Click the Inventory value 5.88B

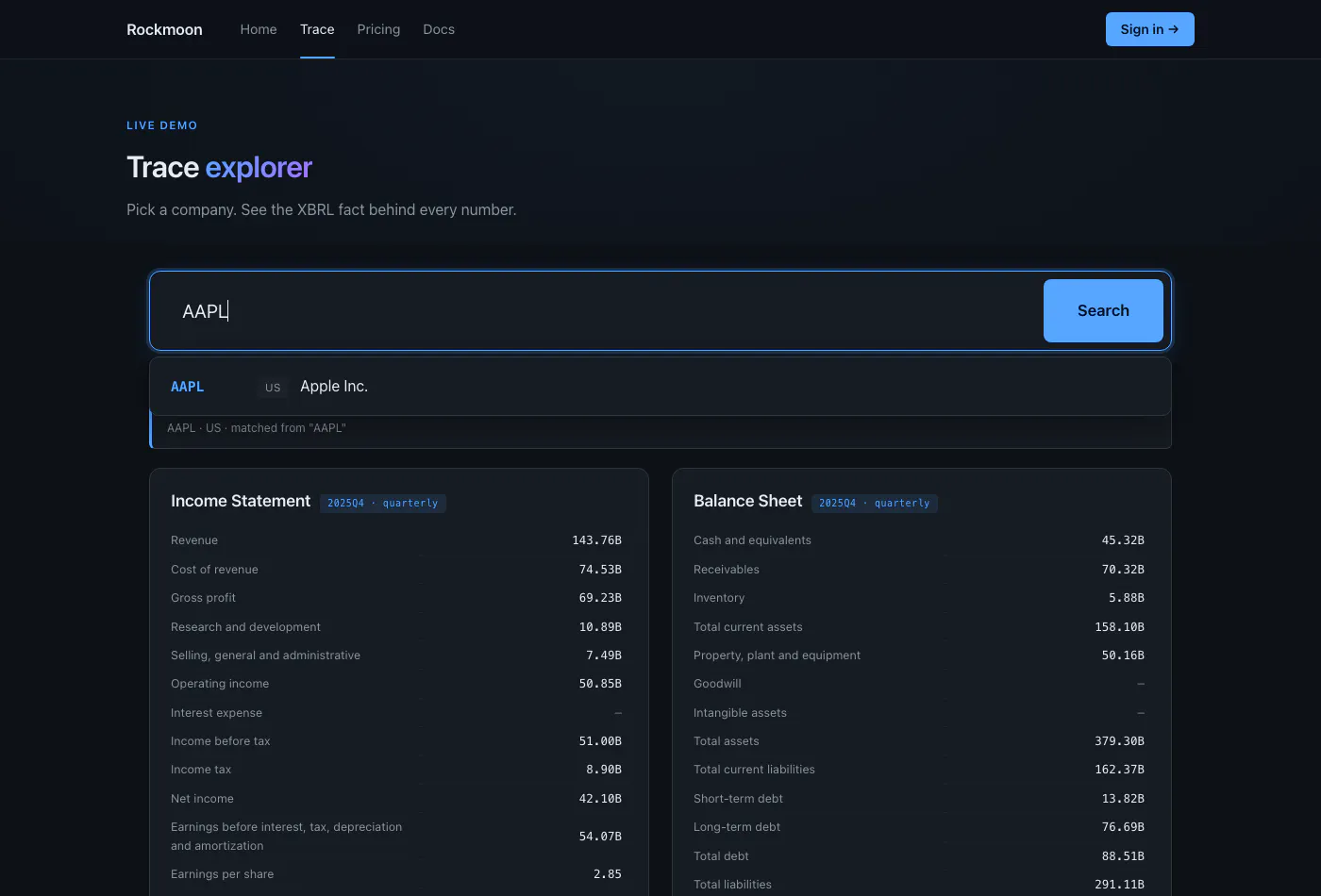point(1127,598)
